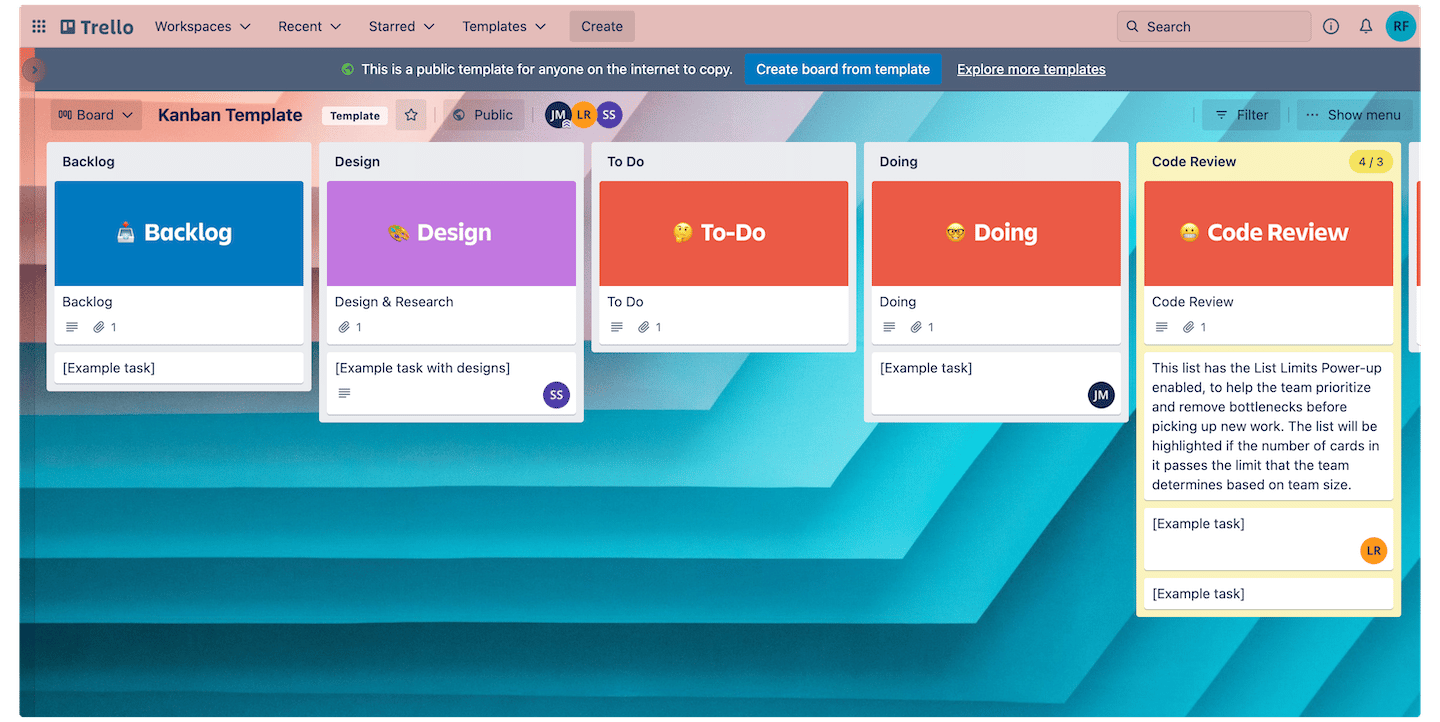
Task: Click the green globe public template icon
Action: click(347, 70)
